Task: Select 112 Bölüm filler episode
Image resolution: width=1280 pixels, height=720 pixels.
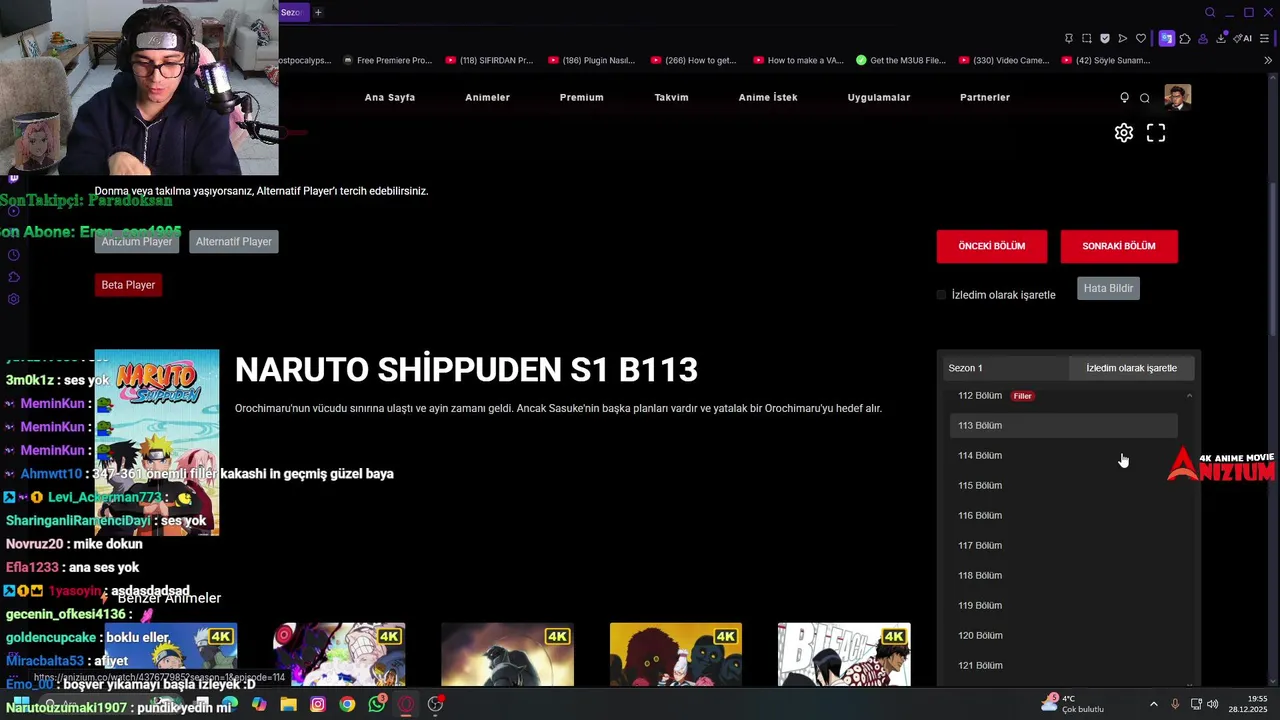Action: click(x=1063, y=396)
